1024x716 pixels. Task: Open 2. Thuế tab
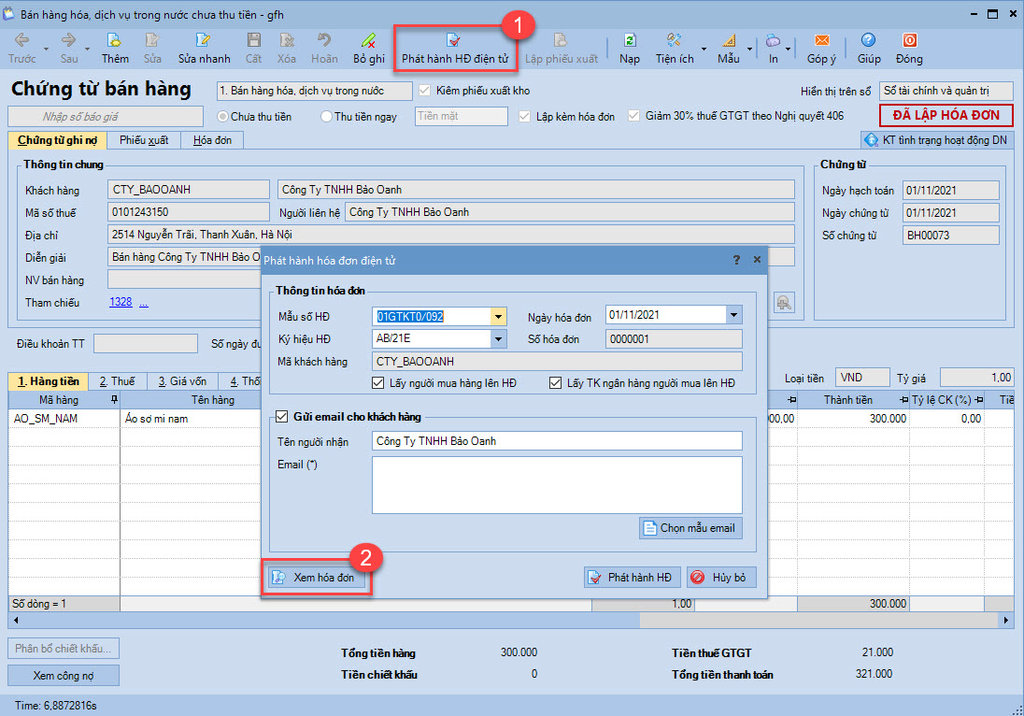pos(117,381)
